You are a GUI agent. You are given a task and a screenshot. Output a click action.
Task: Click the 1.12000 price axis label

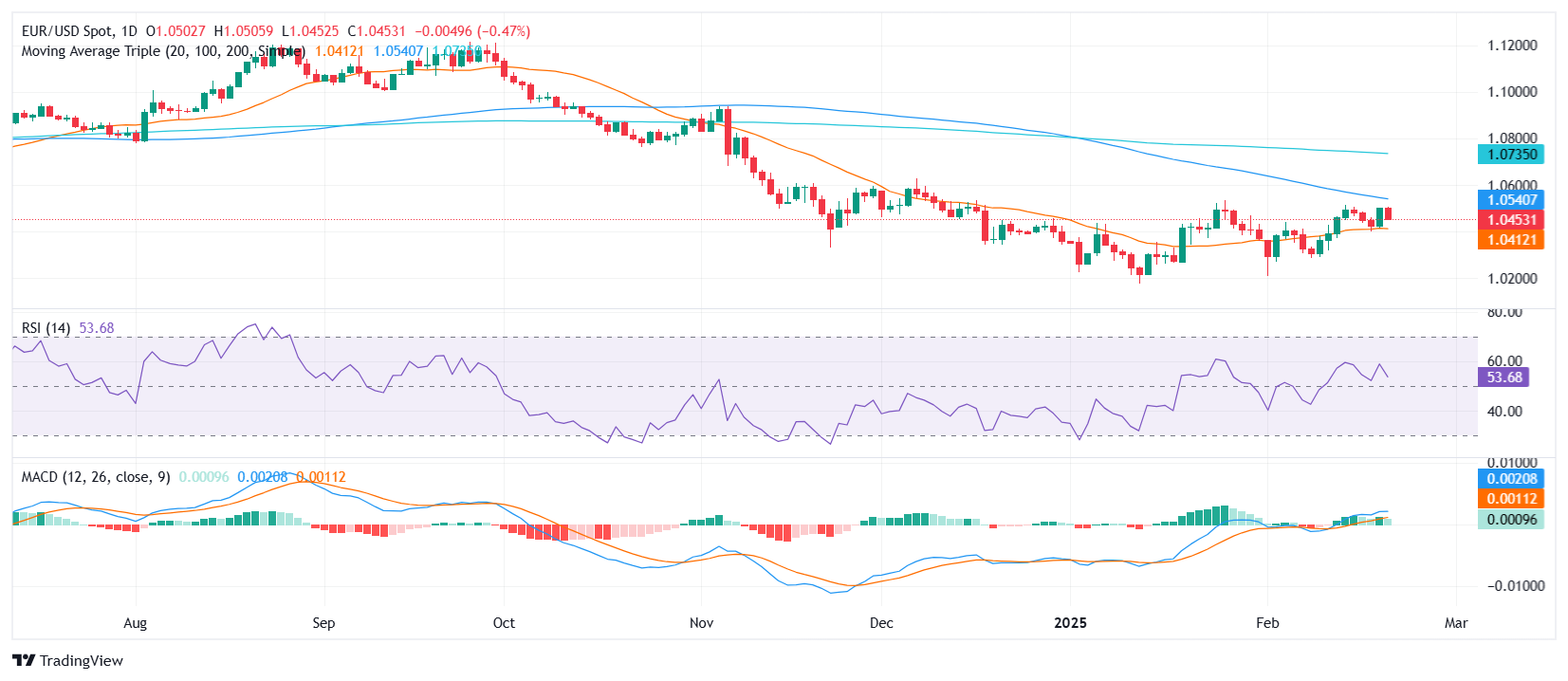pos(1512,46)
